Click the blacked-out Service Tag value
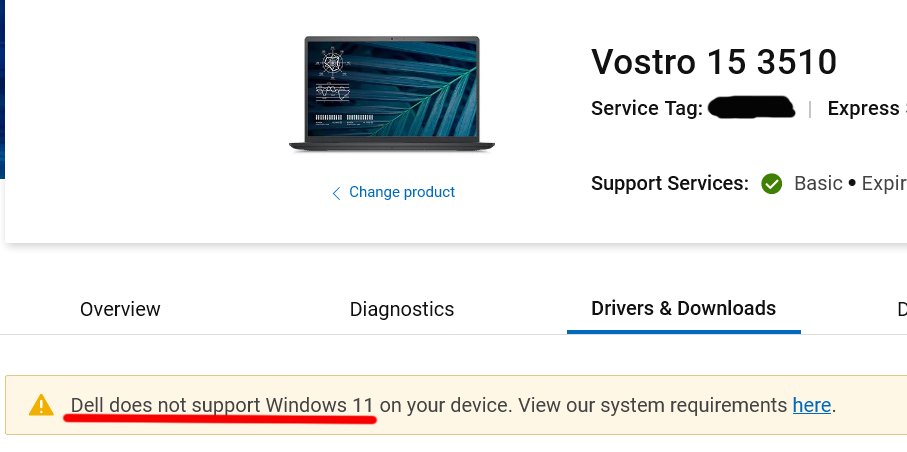This screenshot has width=907, height=452. (x=751, y=108)
